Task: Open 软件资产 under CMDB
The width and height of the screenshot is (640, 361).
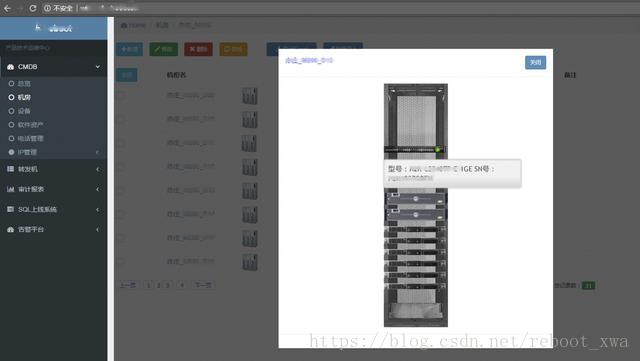Action: pyautogui.click(x=30, y=125)
